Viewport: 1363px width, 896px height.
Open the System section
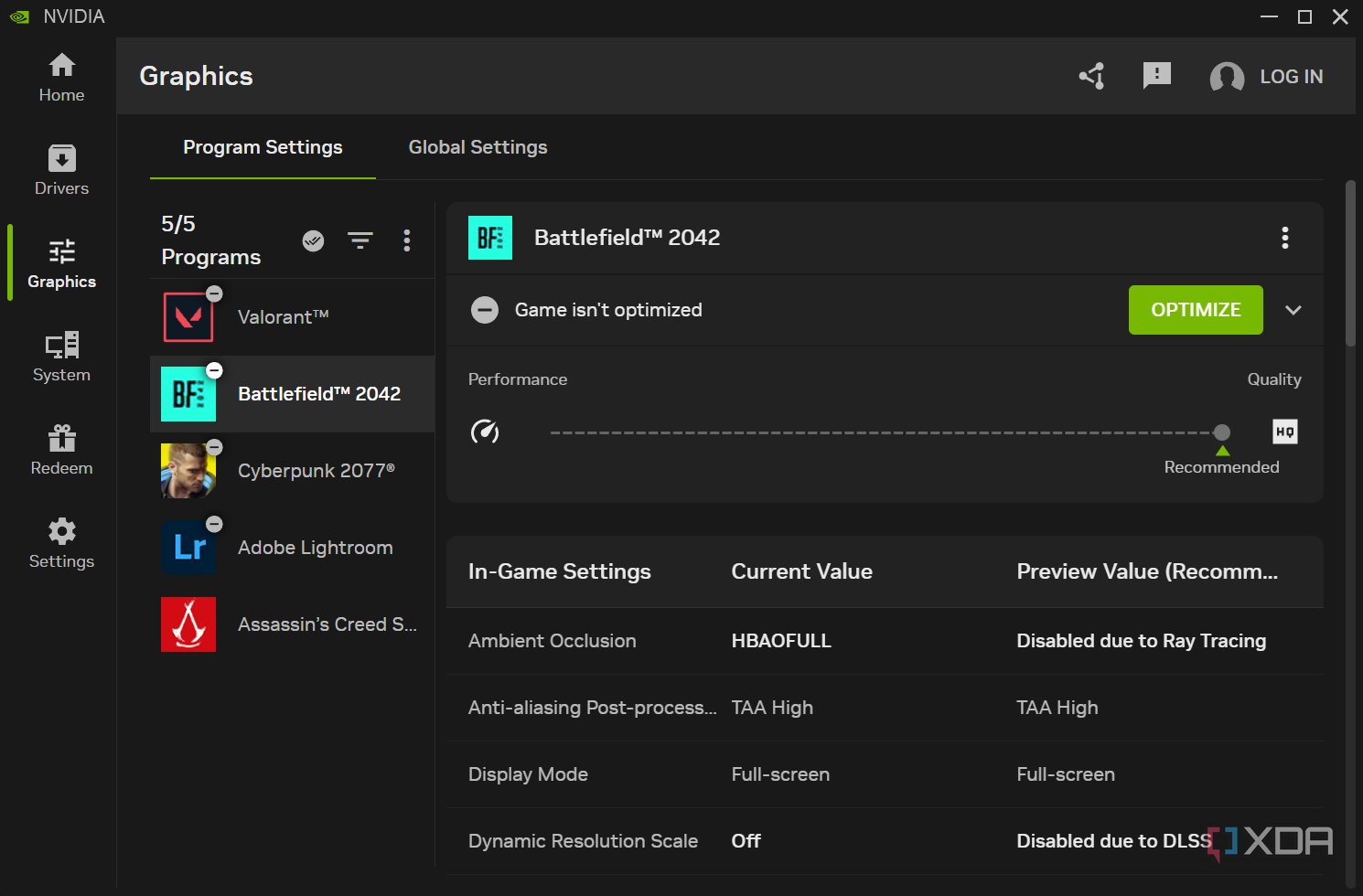tap(61, 357)
